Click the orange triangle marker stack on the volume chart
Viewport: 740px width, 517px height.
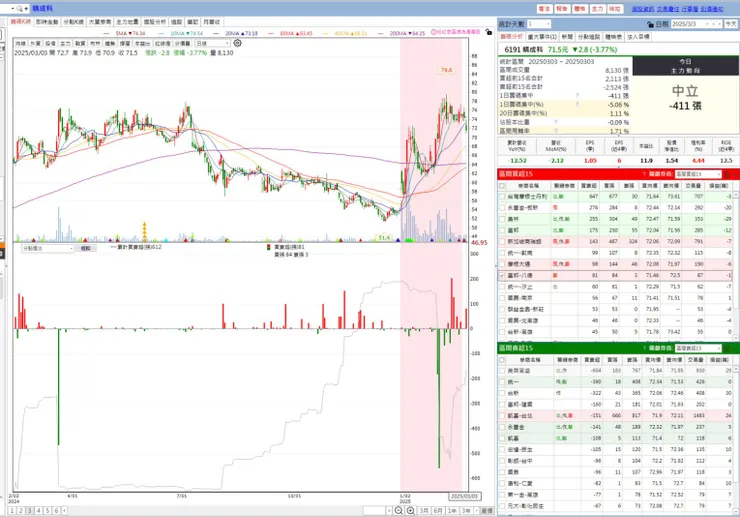coord(144,231)
